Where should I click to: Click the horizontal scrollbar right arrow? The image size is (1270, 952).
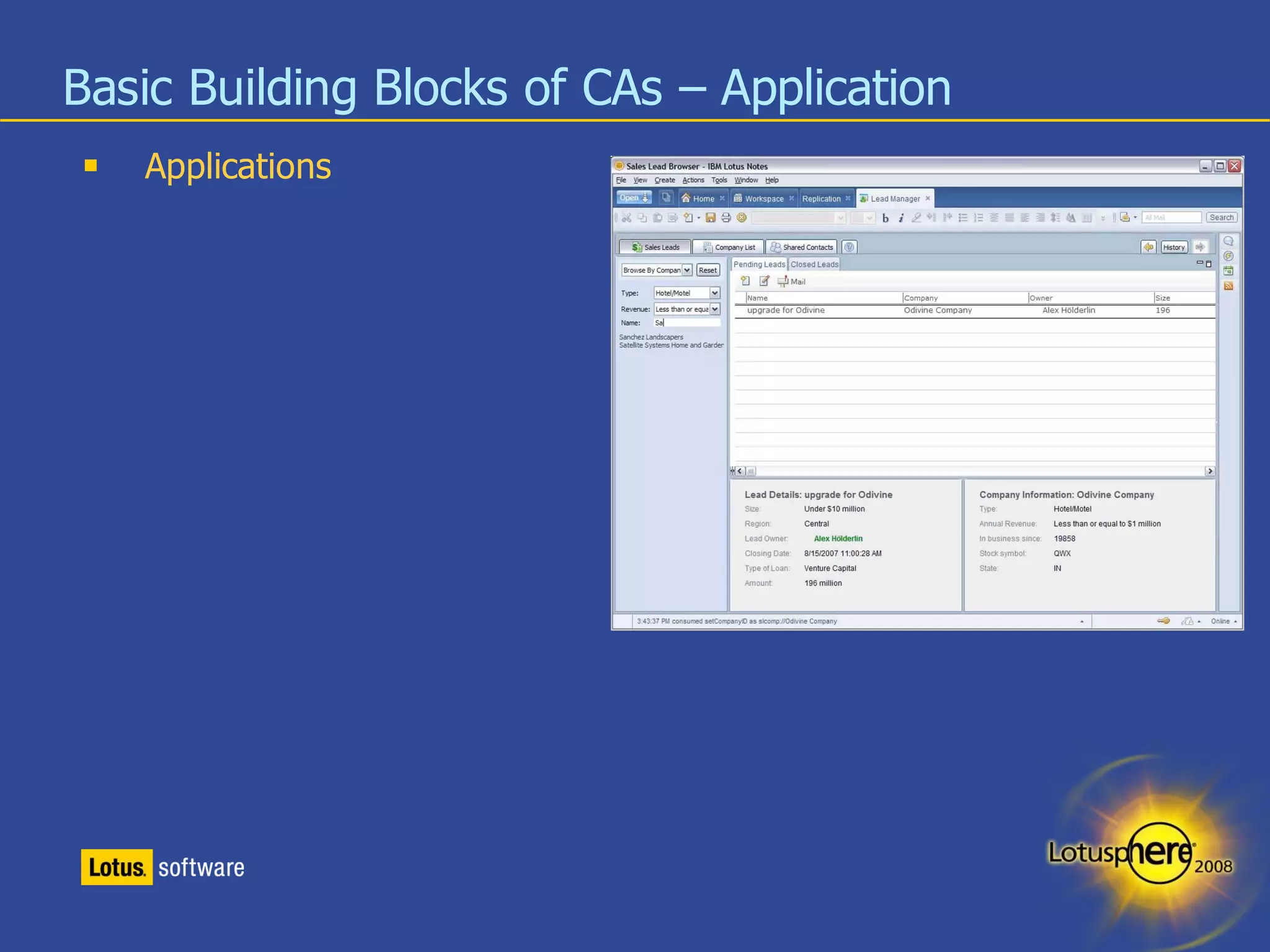coord(1209,471)
